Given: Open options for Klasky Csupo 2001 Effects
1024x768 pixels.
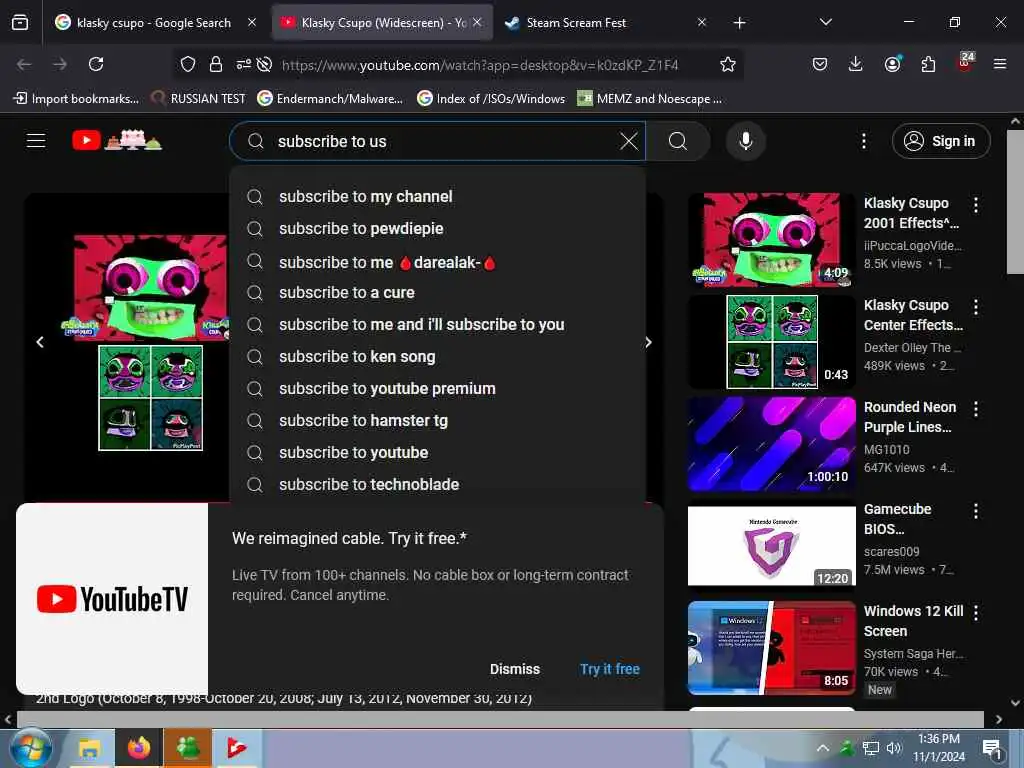Looking at the screenshot, I should click(976, 205).
